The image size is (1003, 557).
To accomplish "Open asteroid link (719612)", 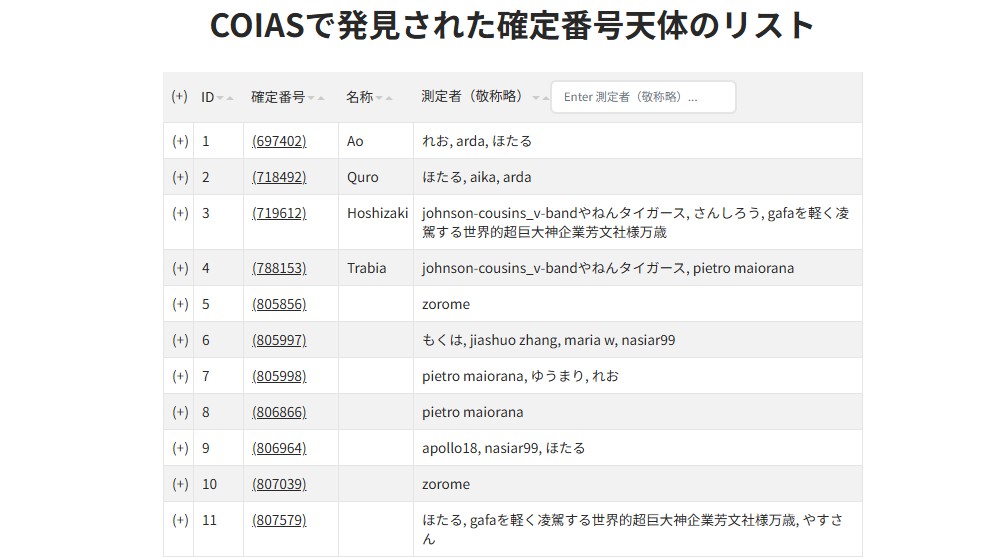I will tap(280, 212).
